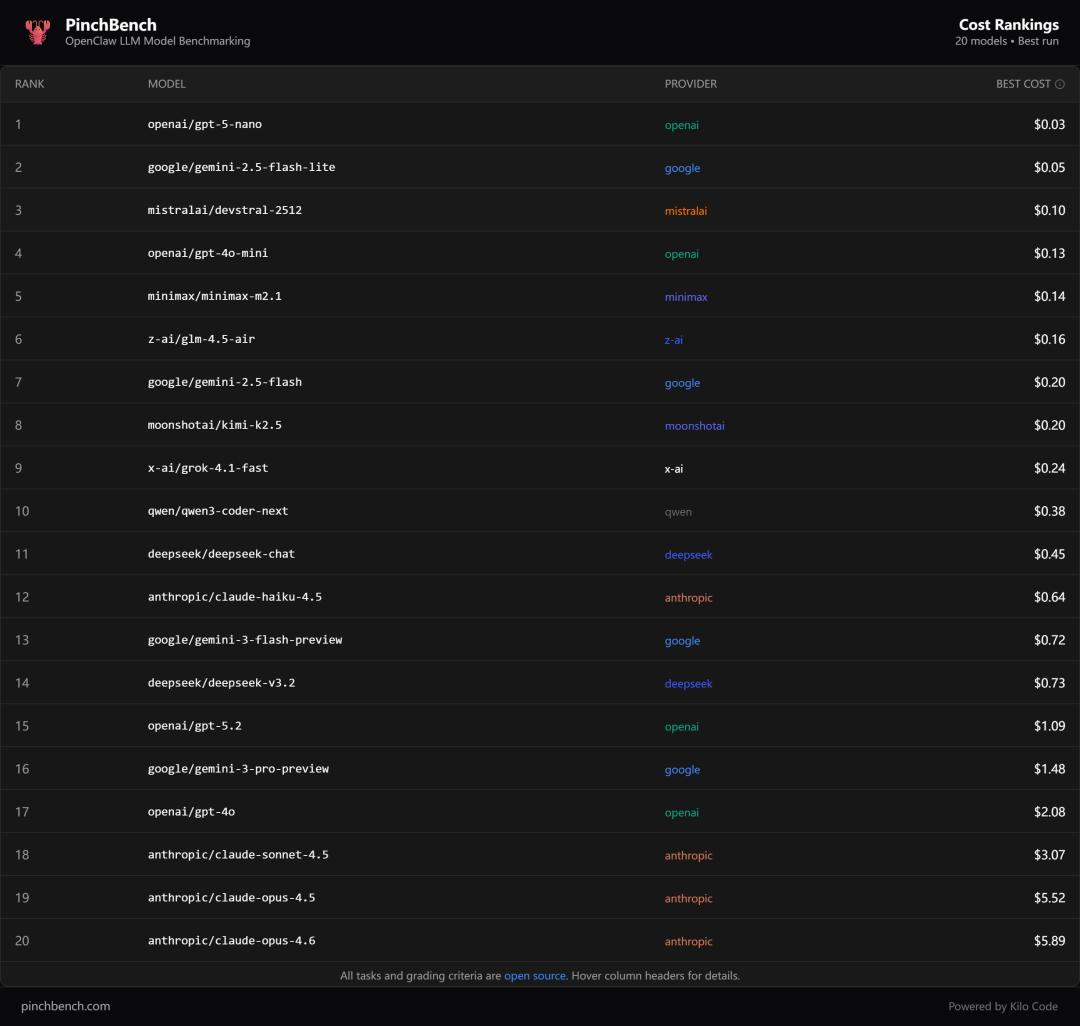Select minimax/minimax-m2.1 model

point(214,296)
